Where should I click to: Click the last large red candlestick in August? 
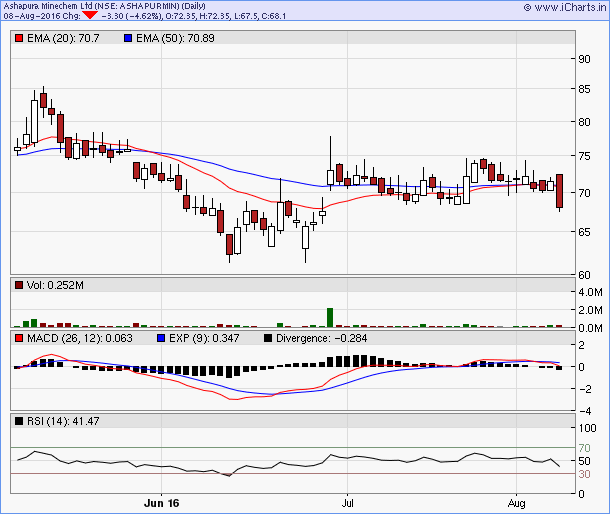tap(559, 191)
